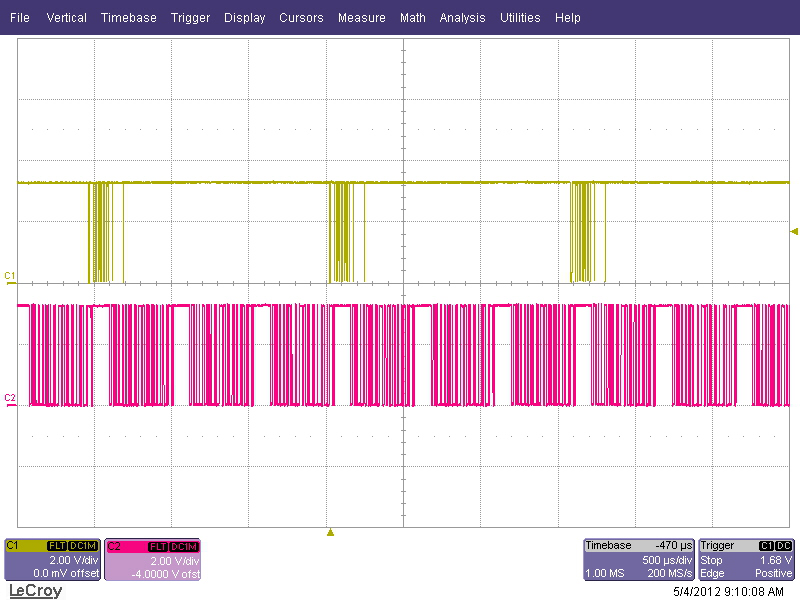Viewport: 800px width, 600px height.
Task: Open the C1 channel descriptor box
Action: 53,560
